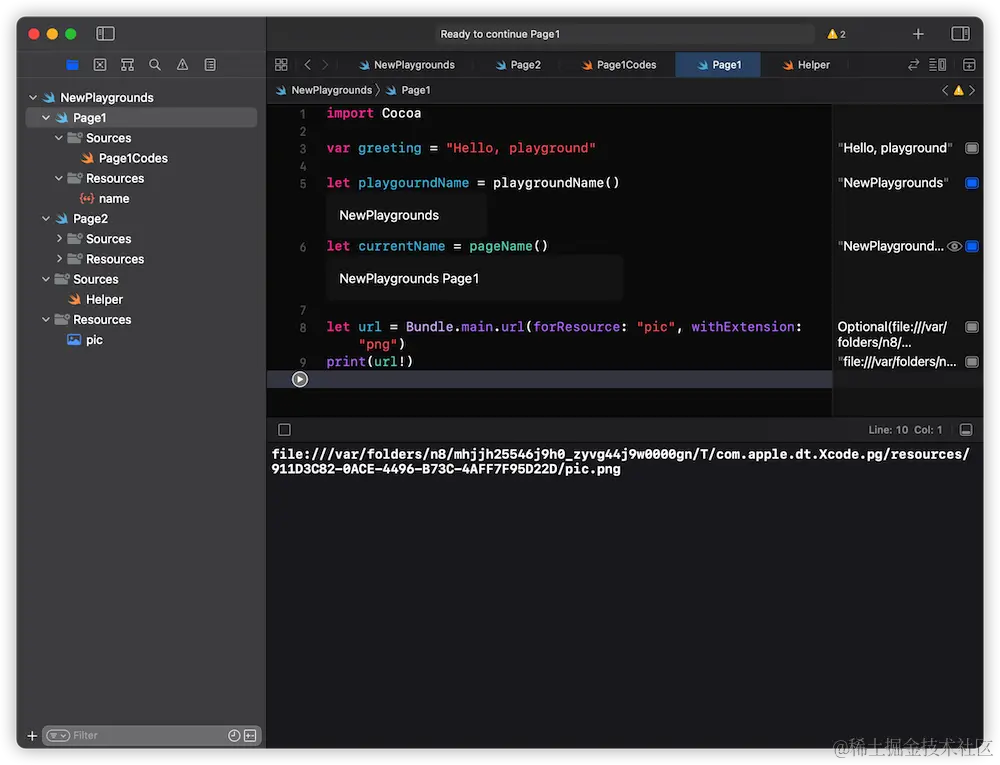The image size is (1000, 765).
Task: Collapse the top-level Resources folder
Action: (x=46, y=320)
